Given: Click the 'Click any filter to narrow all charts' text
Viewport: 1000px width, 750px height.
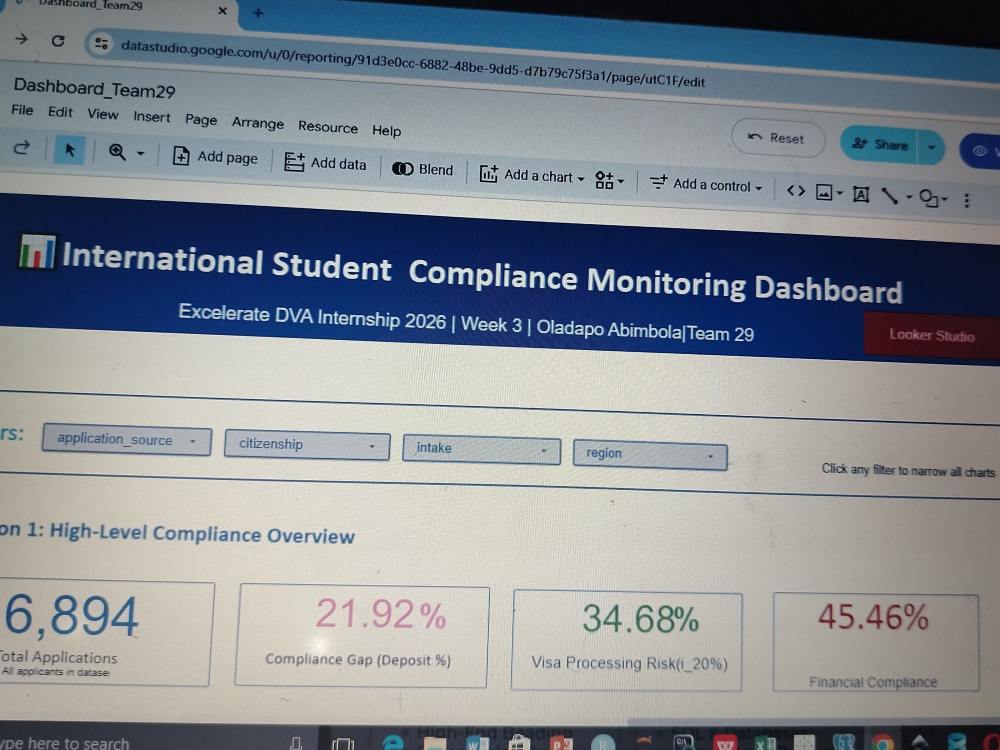Looking at the screenshot, I should [908, 471].
